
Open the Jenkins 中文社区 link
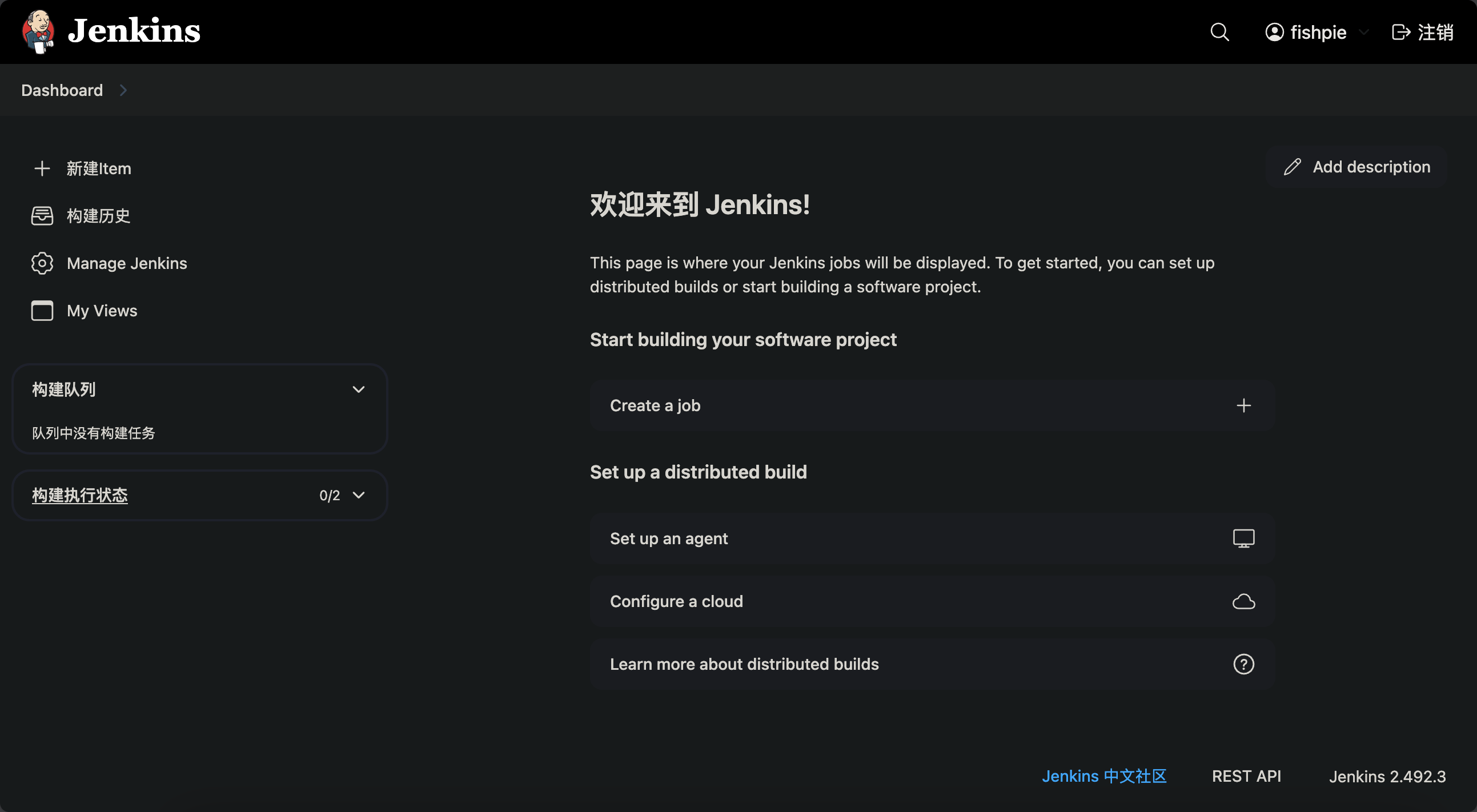pyautogui.click(x=1103, y=776)
